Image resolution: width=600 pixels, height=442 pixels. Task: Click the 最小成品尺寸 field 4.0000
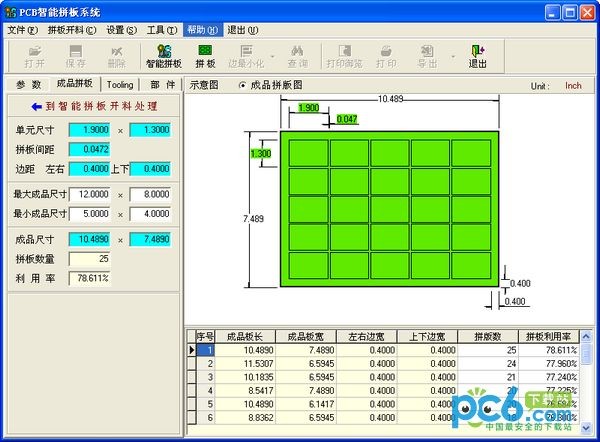[x=150, y=214]
